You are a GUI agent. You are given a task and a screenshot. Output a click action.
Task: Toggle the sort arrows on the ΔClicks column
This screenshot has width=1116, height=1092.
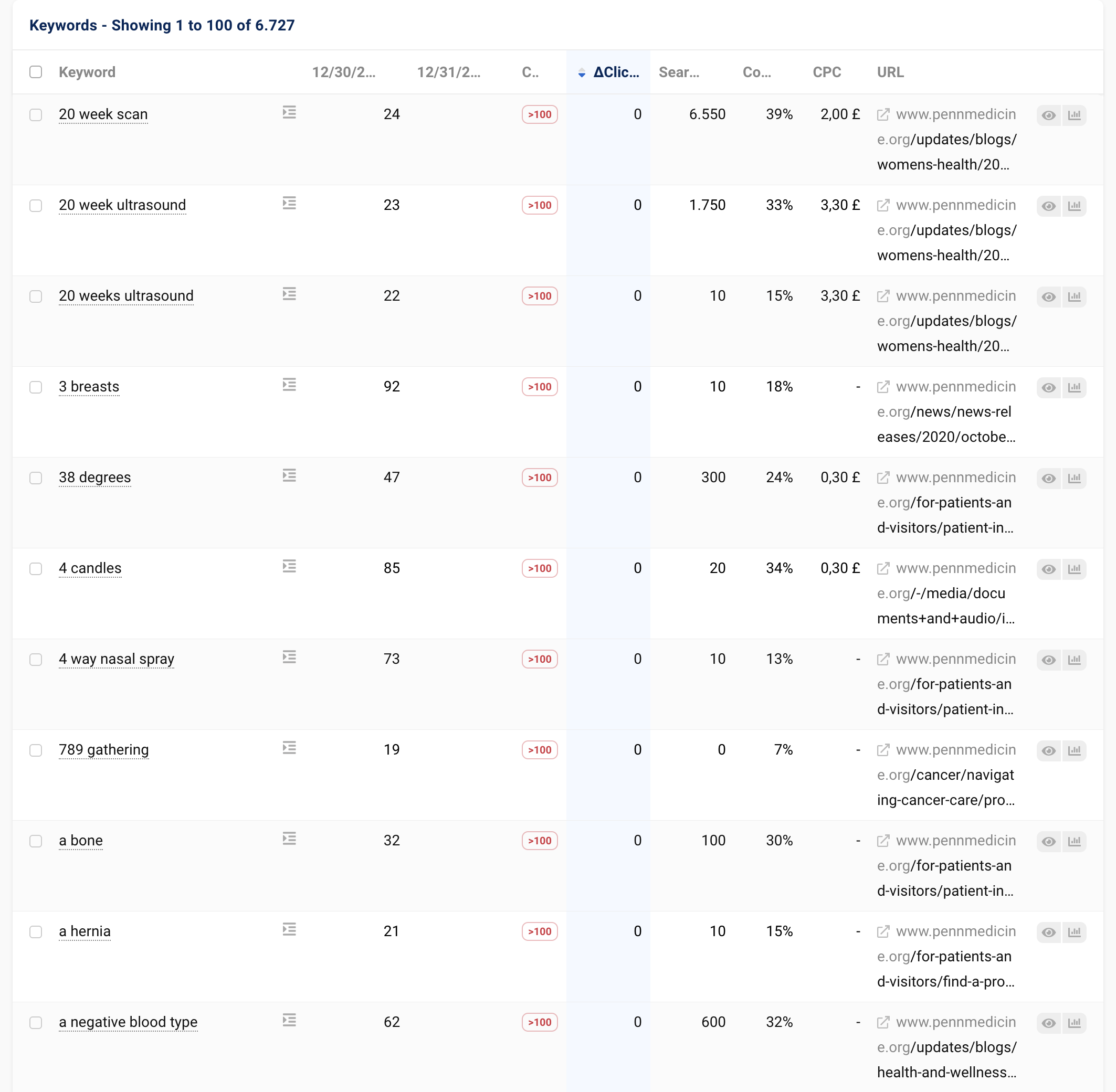(582, 73)
